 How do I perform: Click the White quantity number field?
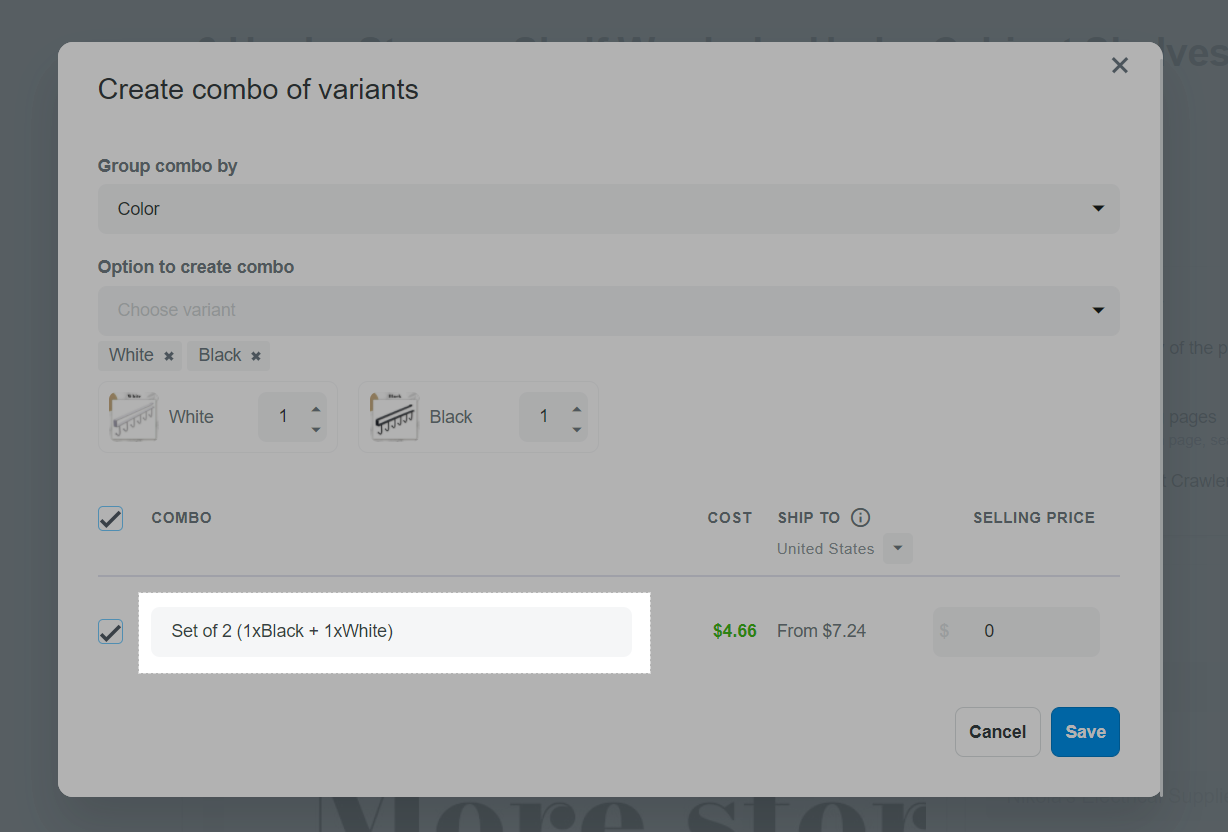(x=283, y=417)
